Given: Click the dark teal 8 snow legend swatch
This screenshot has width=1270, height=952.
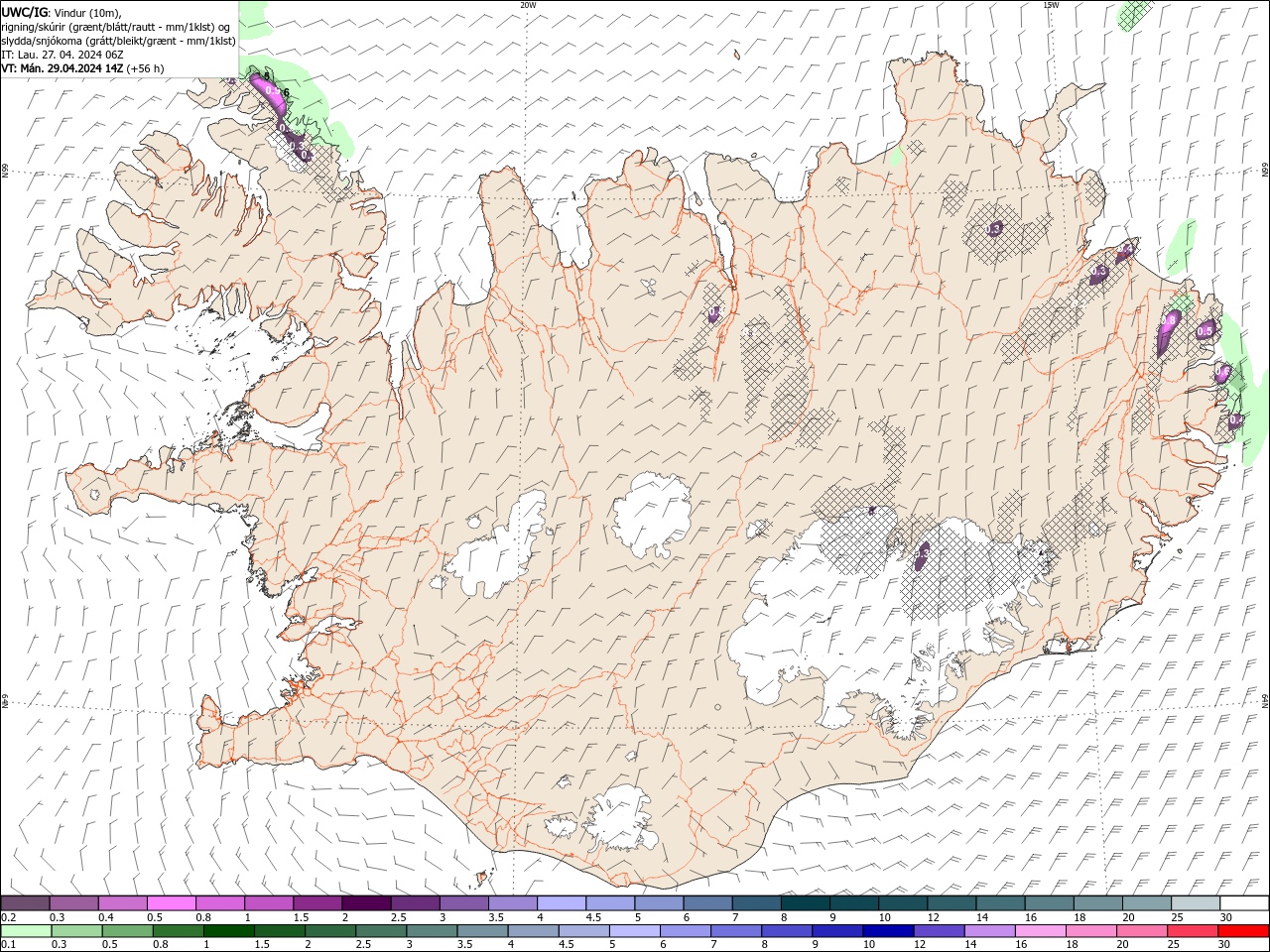Looking at the screenshot, I should 804,903.
